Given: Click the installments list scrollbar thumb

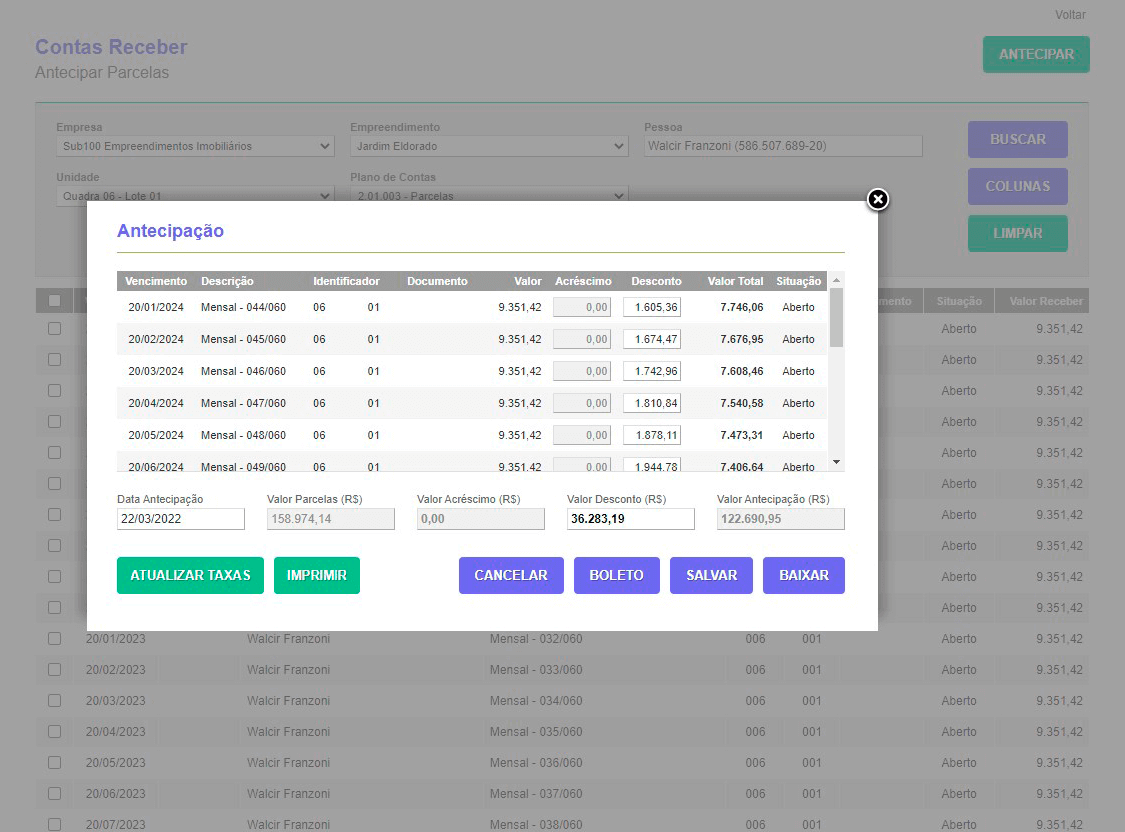Looking at the screenshot, I should (836, 317).
